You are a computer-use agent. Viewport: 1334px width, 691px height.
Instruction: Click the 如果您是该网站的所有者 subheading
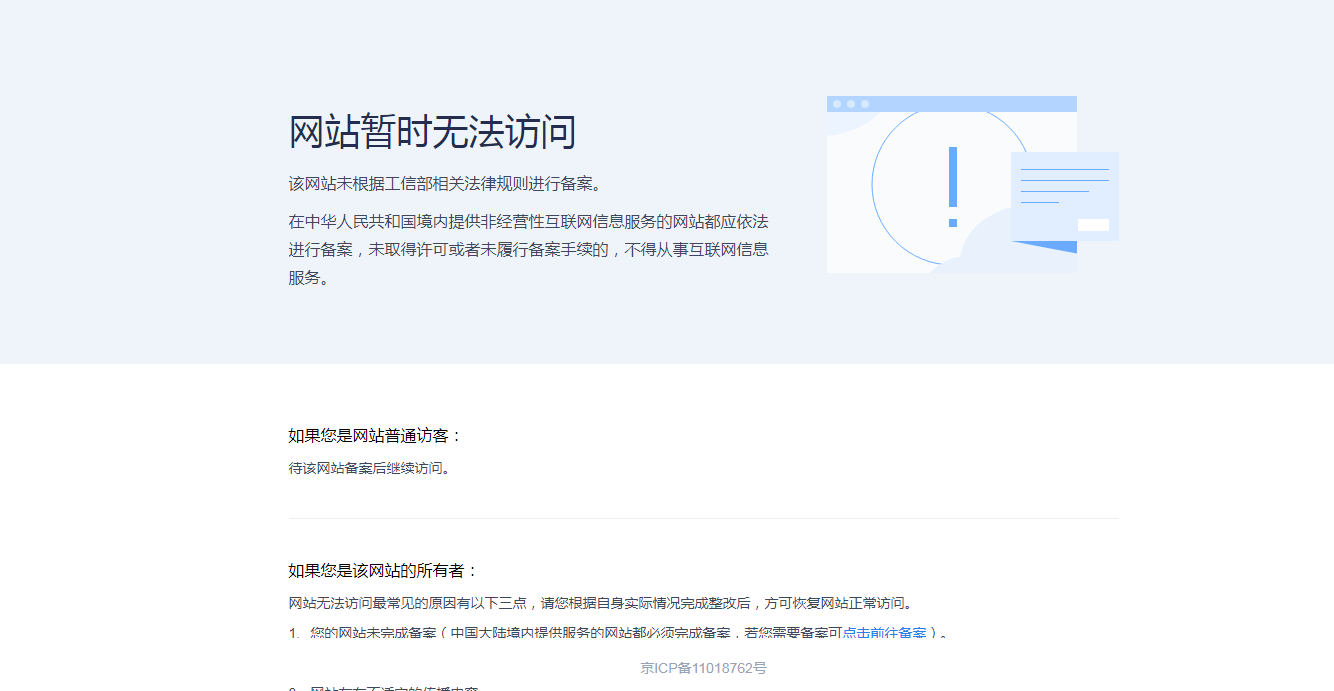[x=384, y=571]
